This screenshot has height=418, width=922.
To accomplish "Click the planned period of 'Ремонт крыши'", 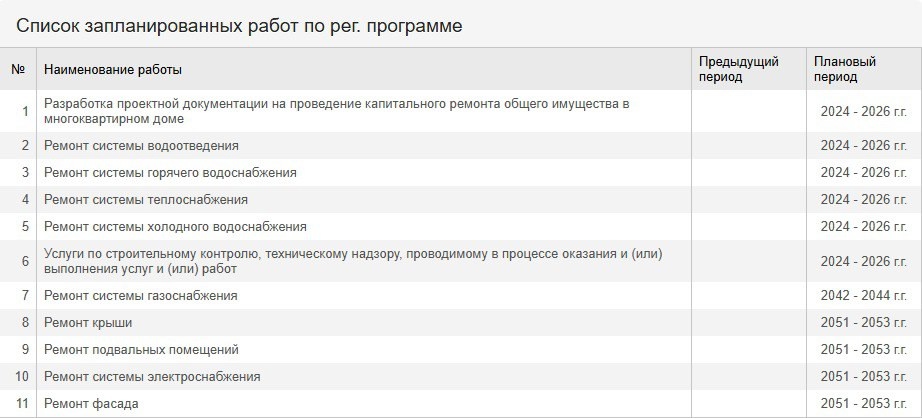I will coord(864,323).
